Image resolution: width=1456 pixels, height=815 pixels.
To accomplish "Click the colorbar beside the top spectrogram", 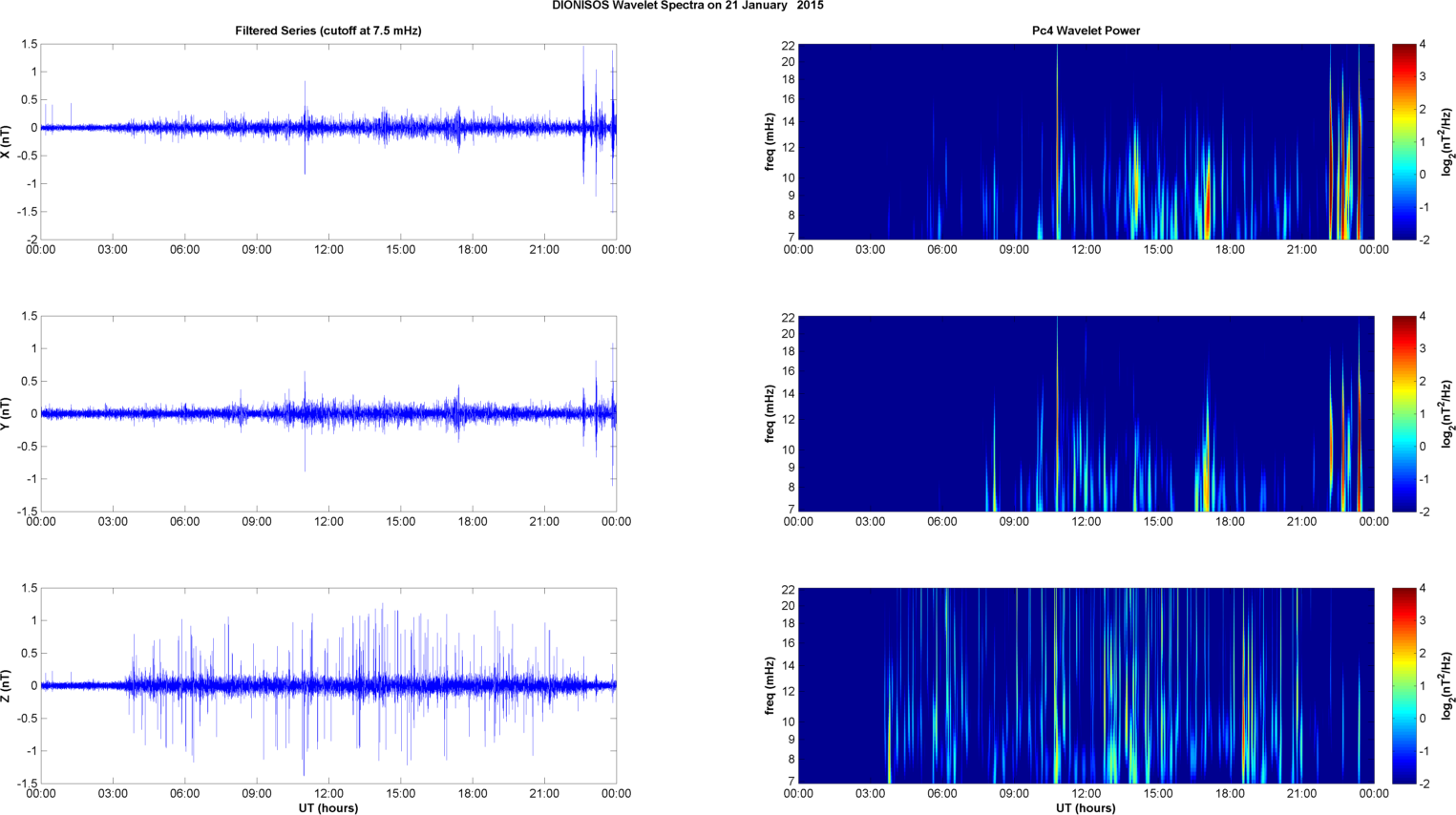I will coord(1403,141).
